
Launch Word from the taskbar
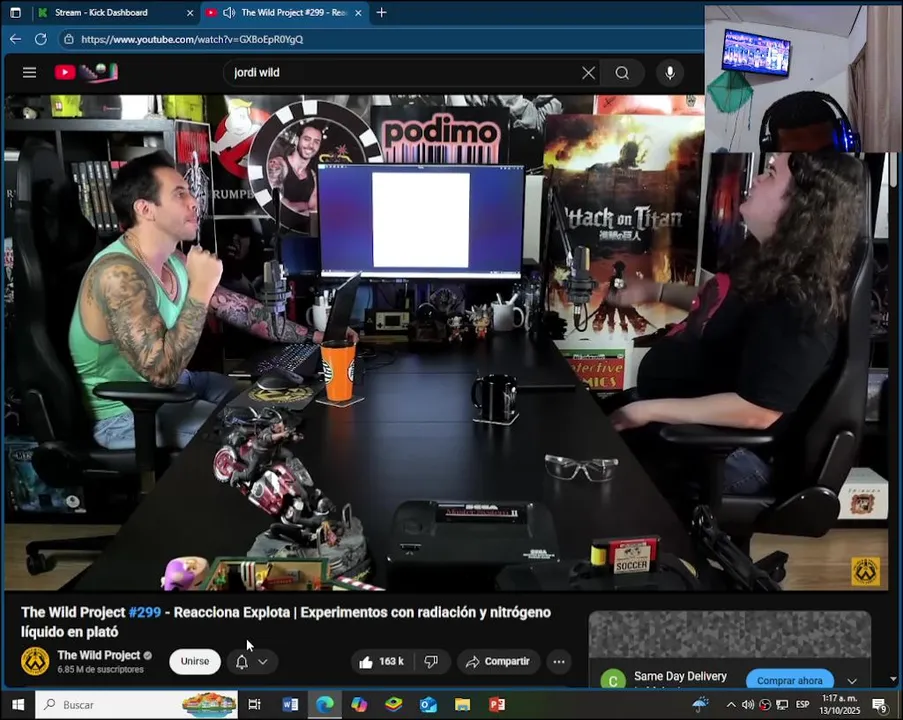290,704
